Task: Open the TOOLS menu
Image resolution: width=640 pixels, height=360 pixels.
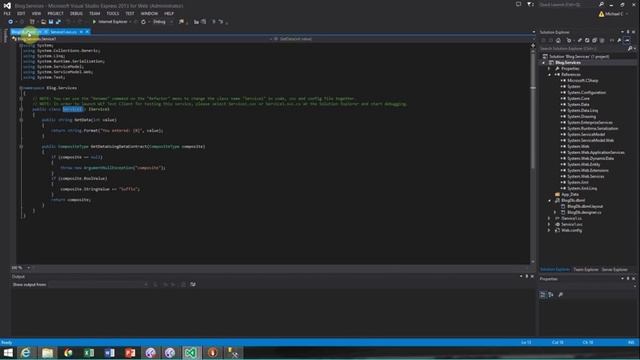Action: pyautogui.click(x=113, y=13)
